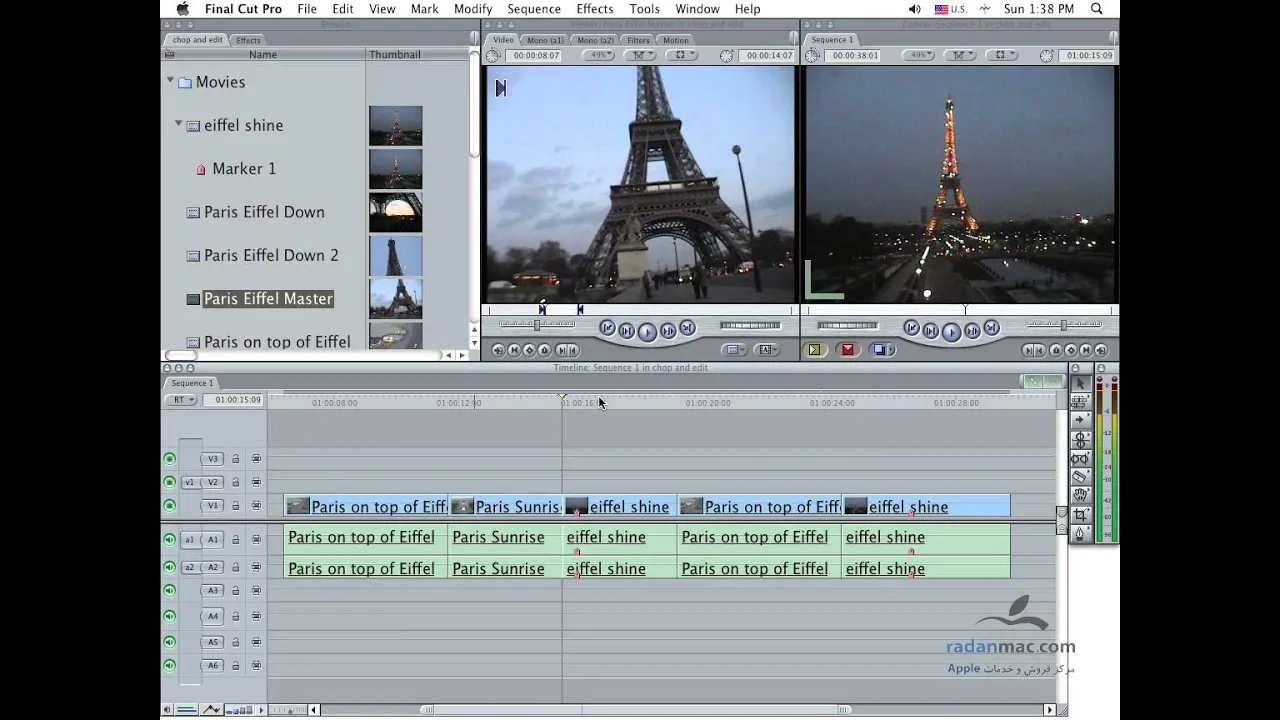Click Play Around Current Frame in Canvas
The image size is (1280, 720).
972,331
